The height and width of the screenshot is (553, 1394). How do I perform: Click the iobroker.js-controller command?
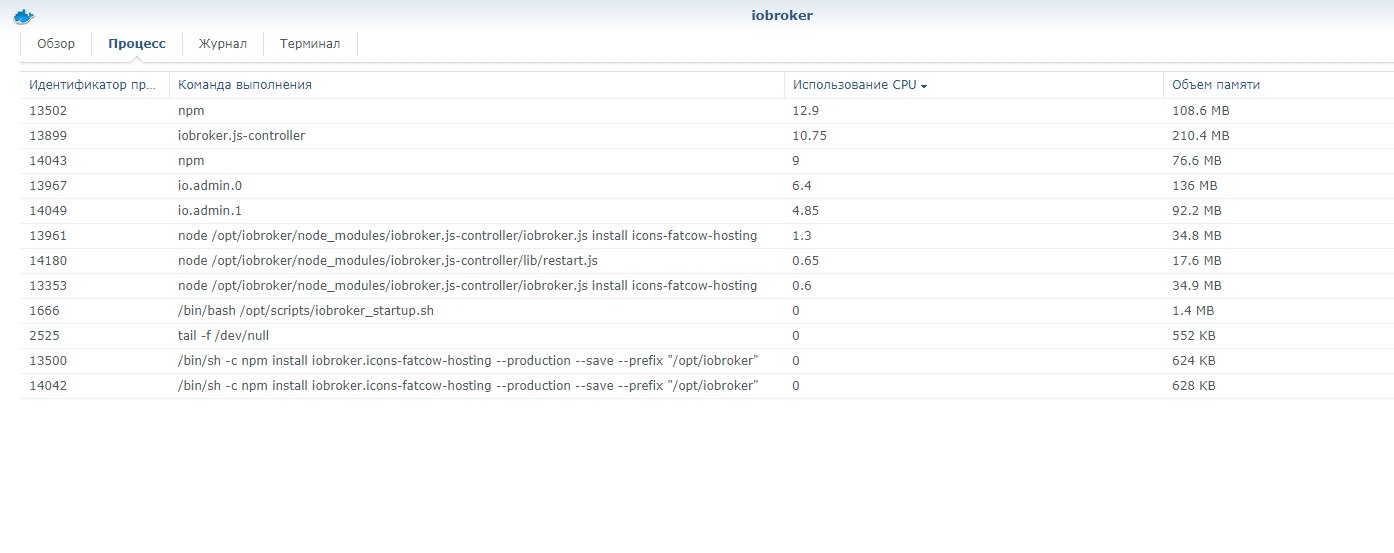click(241, 135)
